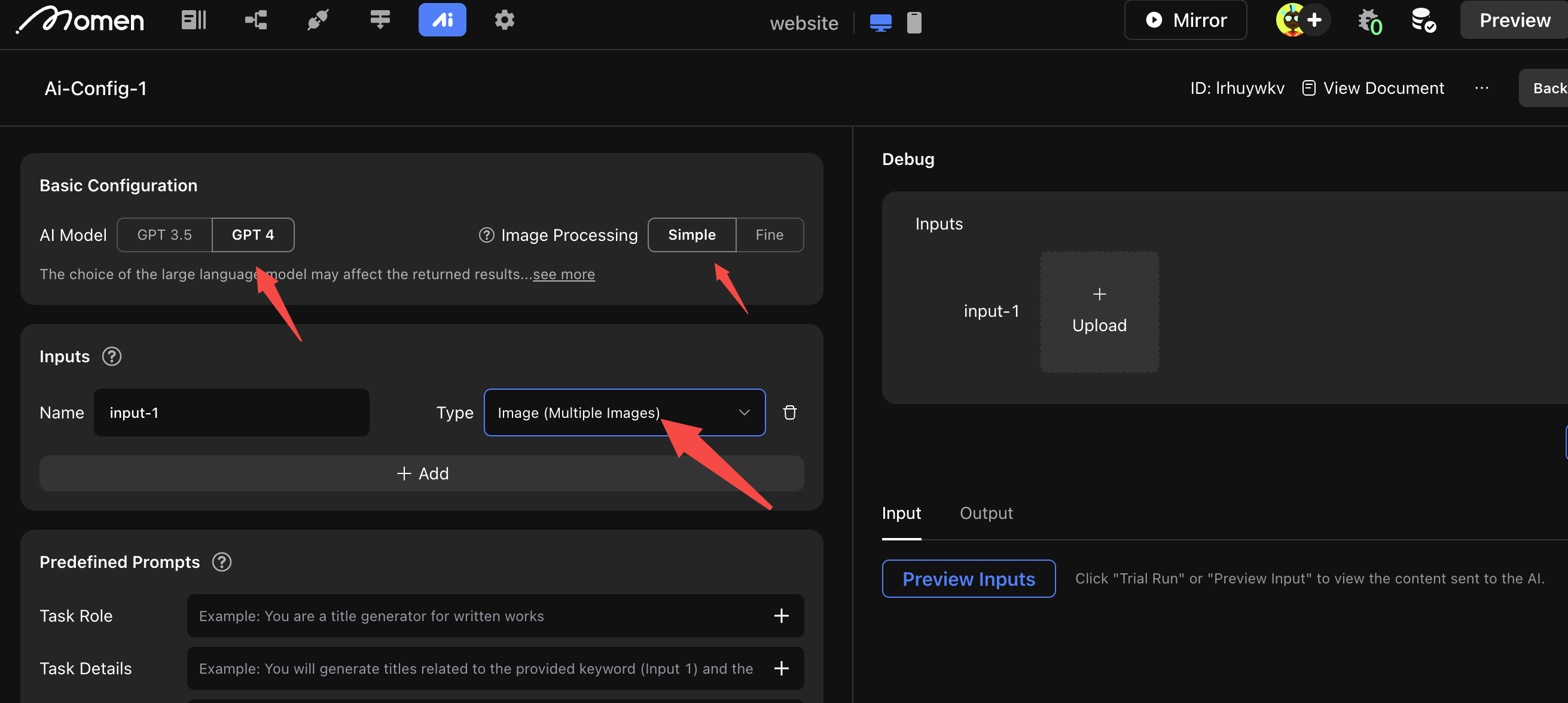Screen dimensions: 1568x703
Task: Open the debug bug icon
Action: point(1369,22)
